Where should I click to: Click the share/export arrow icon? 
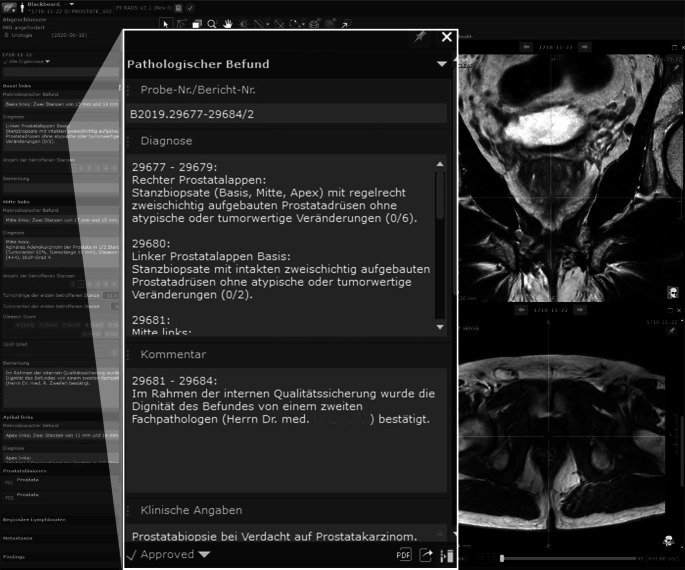tap(426, 555)
